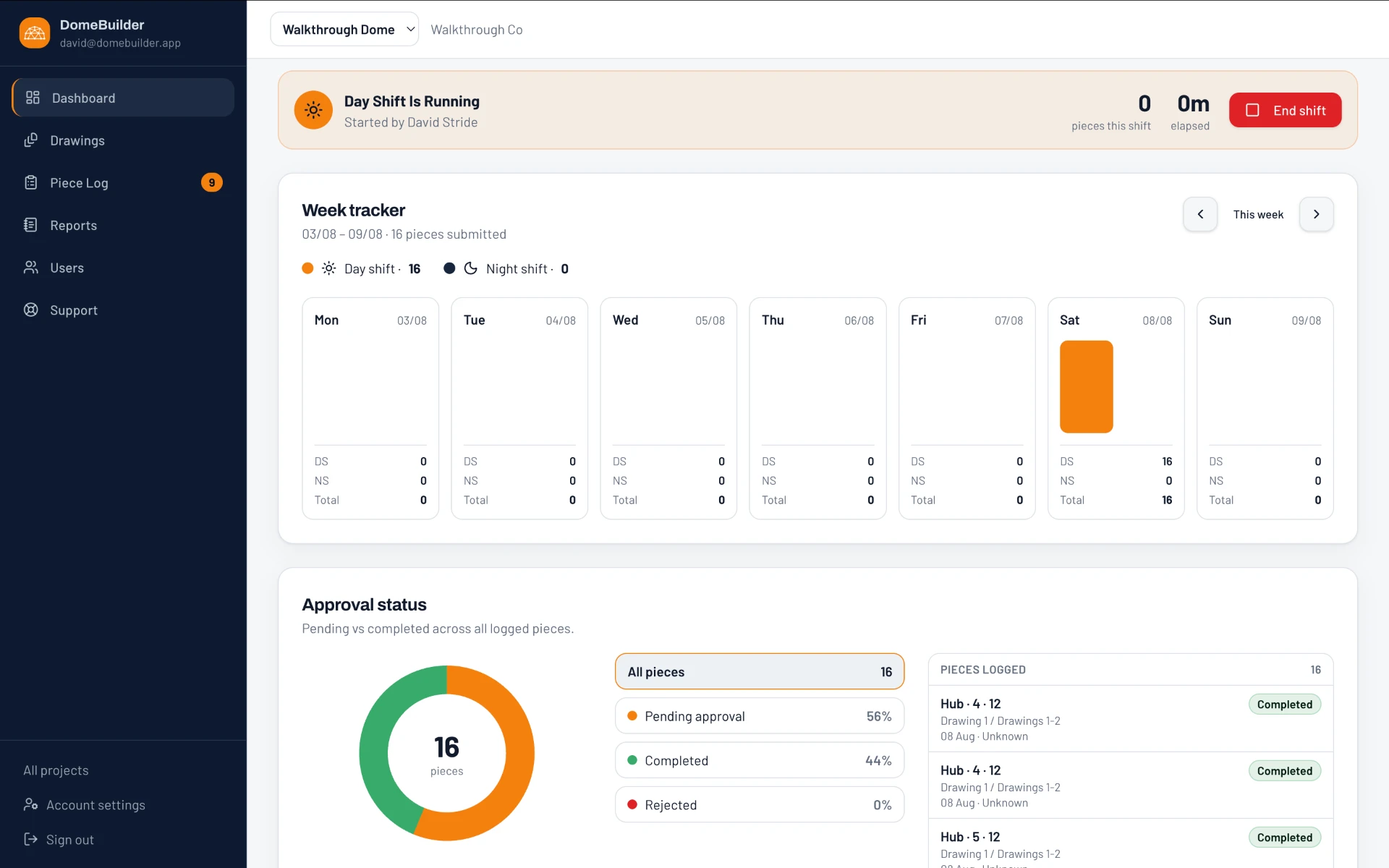This screenshot has height=868, width=1389.
Task: Click Sign out link
Action: click(59, 839)
